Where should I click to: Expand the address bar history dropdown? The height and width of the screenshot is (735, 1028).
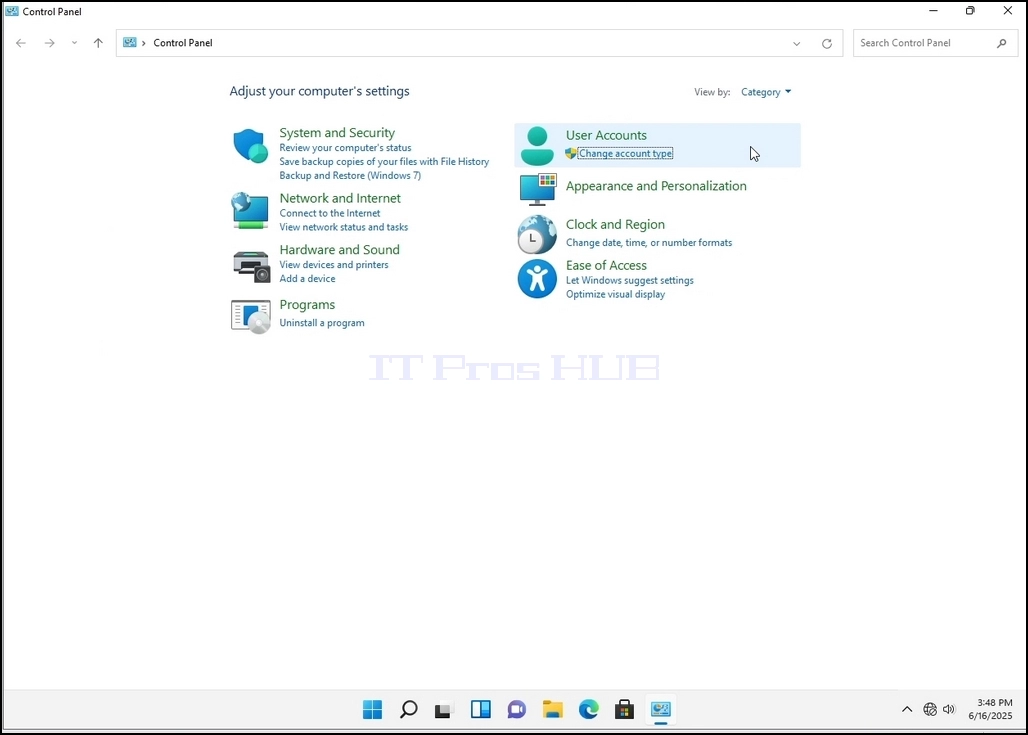point(797,44)
